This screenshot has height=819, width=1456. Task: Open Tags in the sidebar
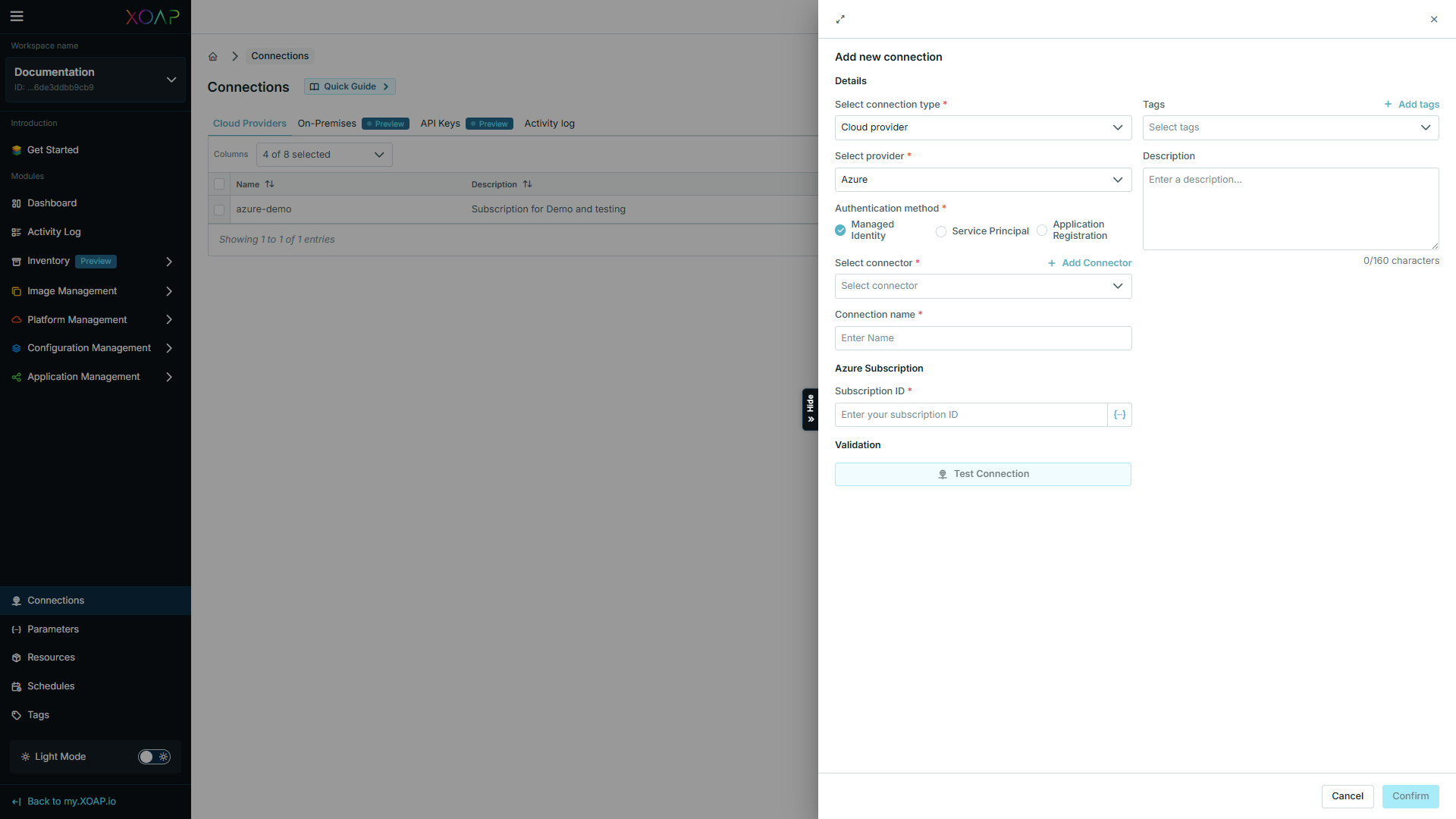point(38,715)
